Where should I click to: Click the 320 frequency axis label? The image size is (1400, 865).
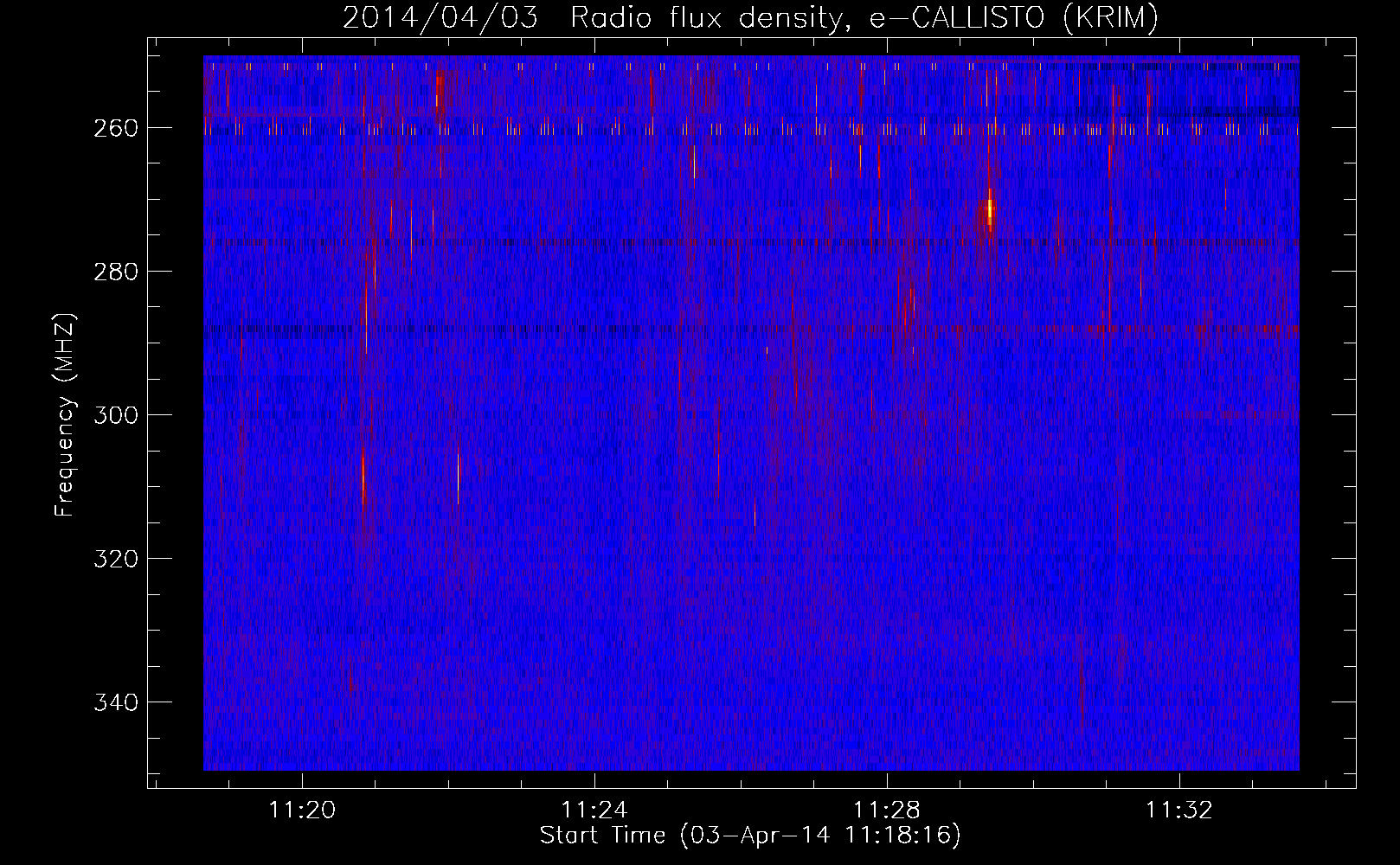(116, 559)
